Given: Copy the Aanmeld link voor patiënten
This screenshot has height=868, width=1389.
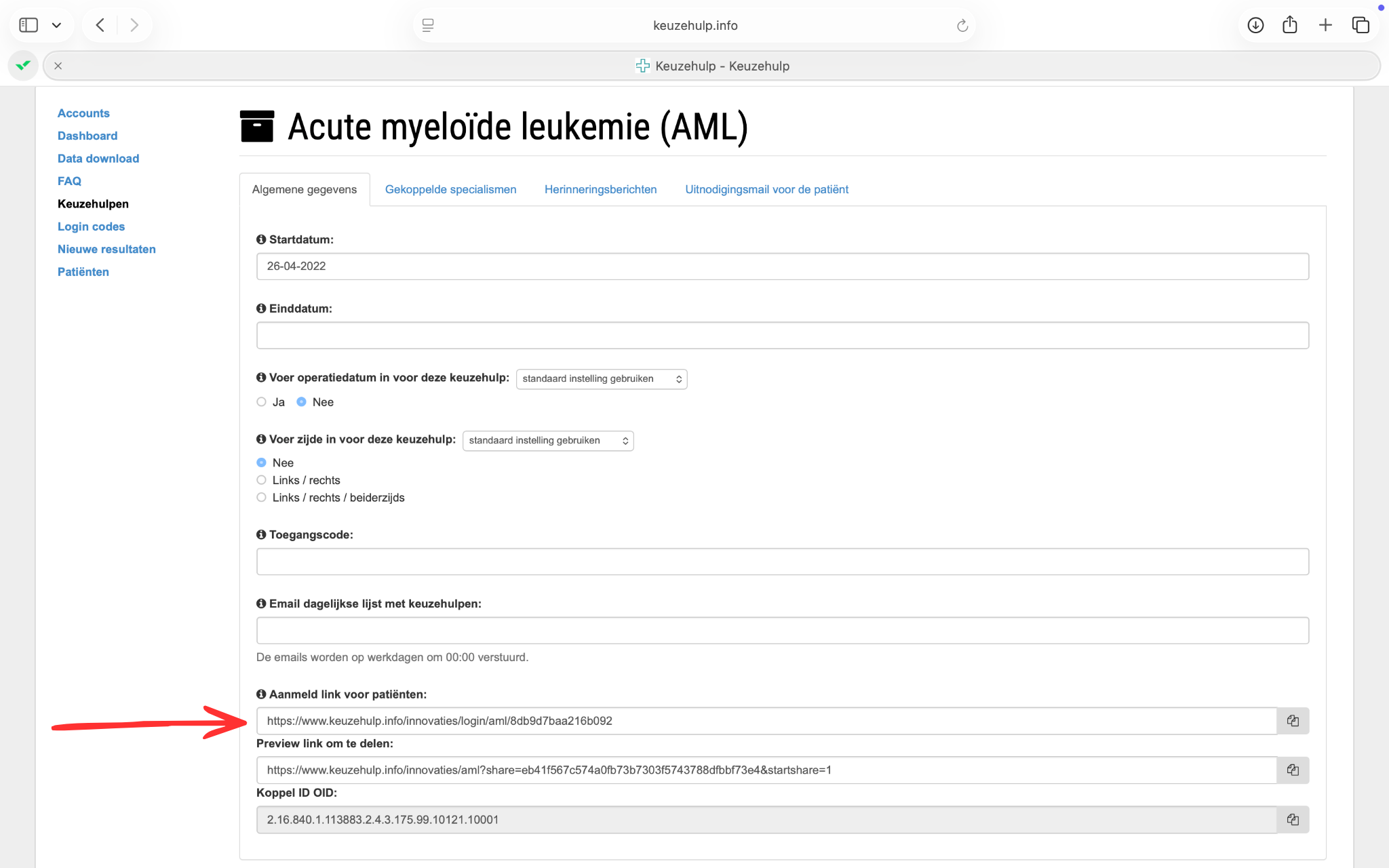Looking at the screenshot, I should [x=1293, y=721].
